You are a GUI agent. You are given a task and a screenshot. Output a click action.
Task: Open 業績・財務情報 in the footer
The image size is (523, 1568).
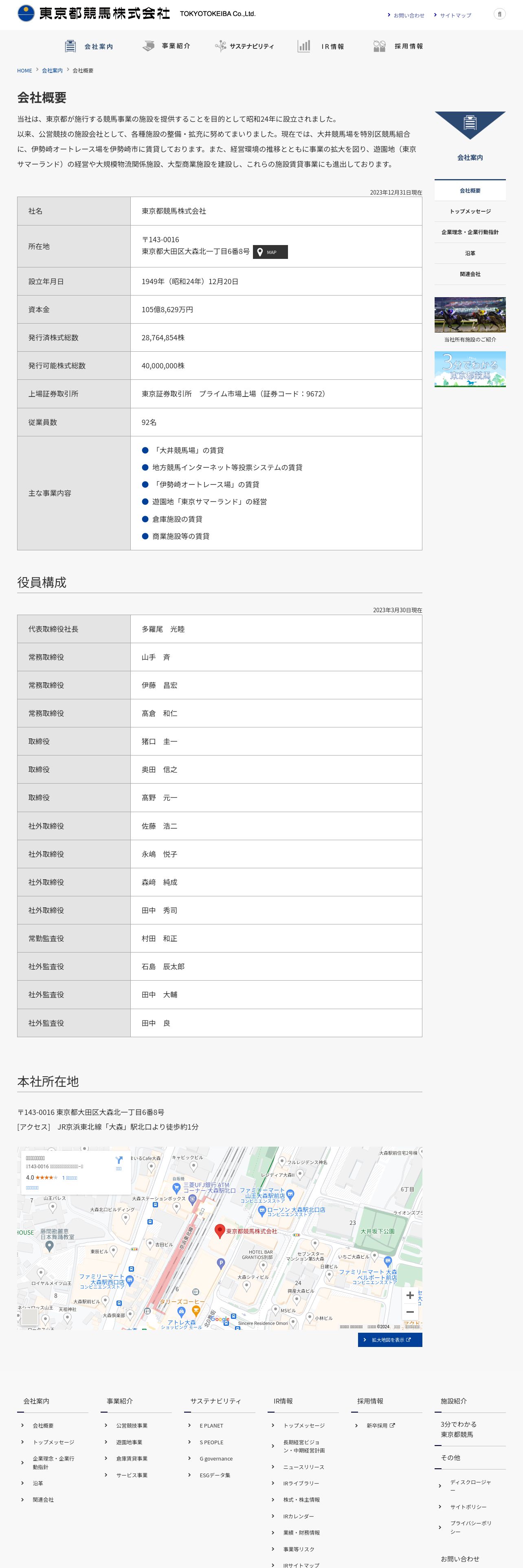pos(301,1533)
